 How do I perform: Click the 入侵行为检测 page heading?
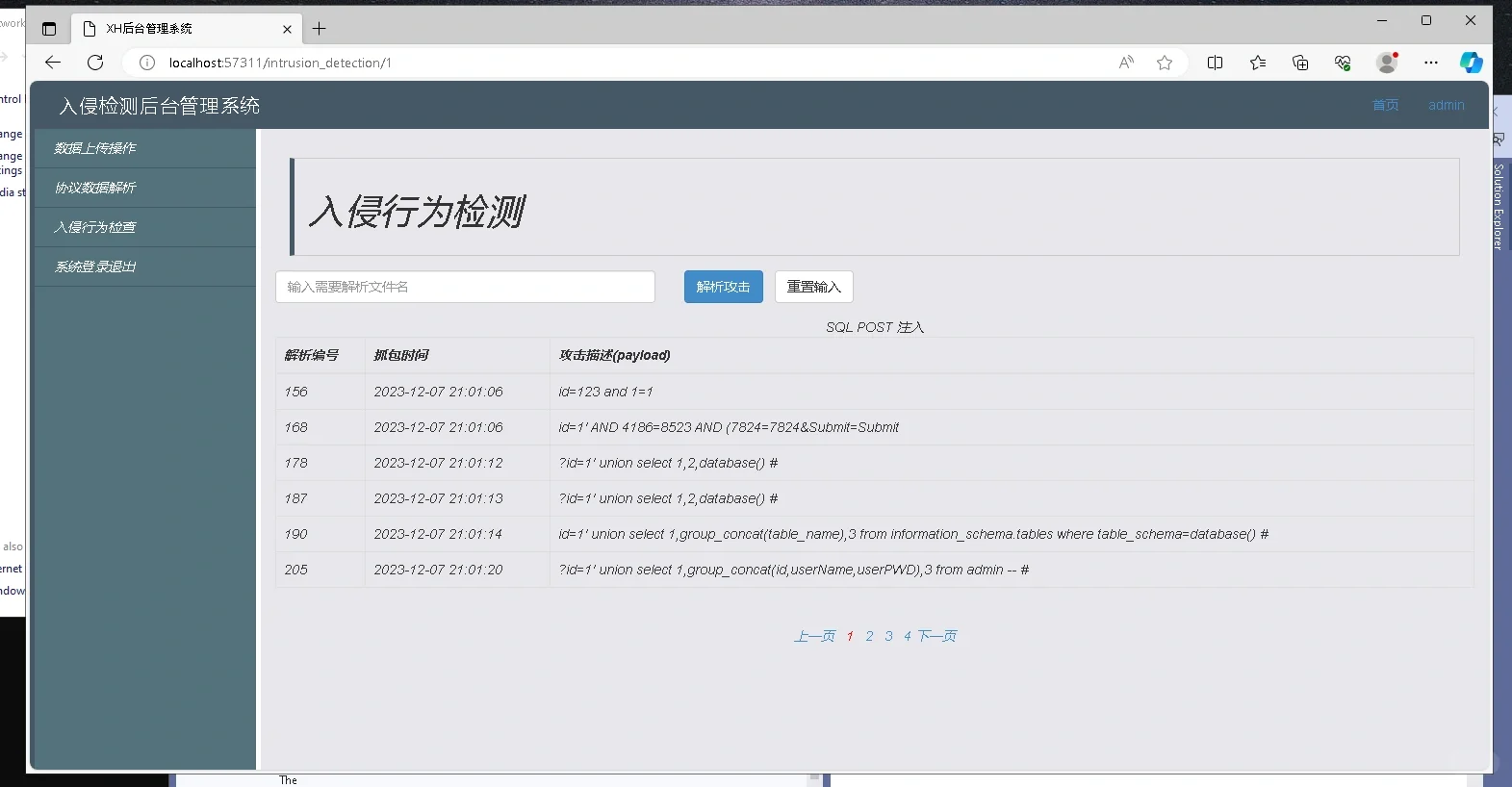coord(417,212)
